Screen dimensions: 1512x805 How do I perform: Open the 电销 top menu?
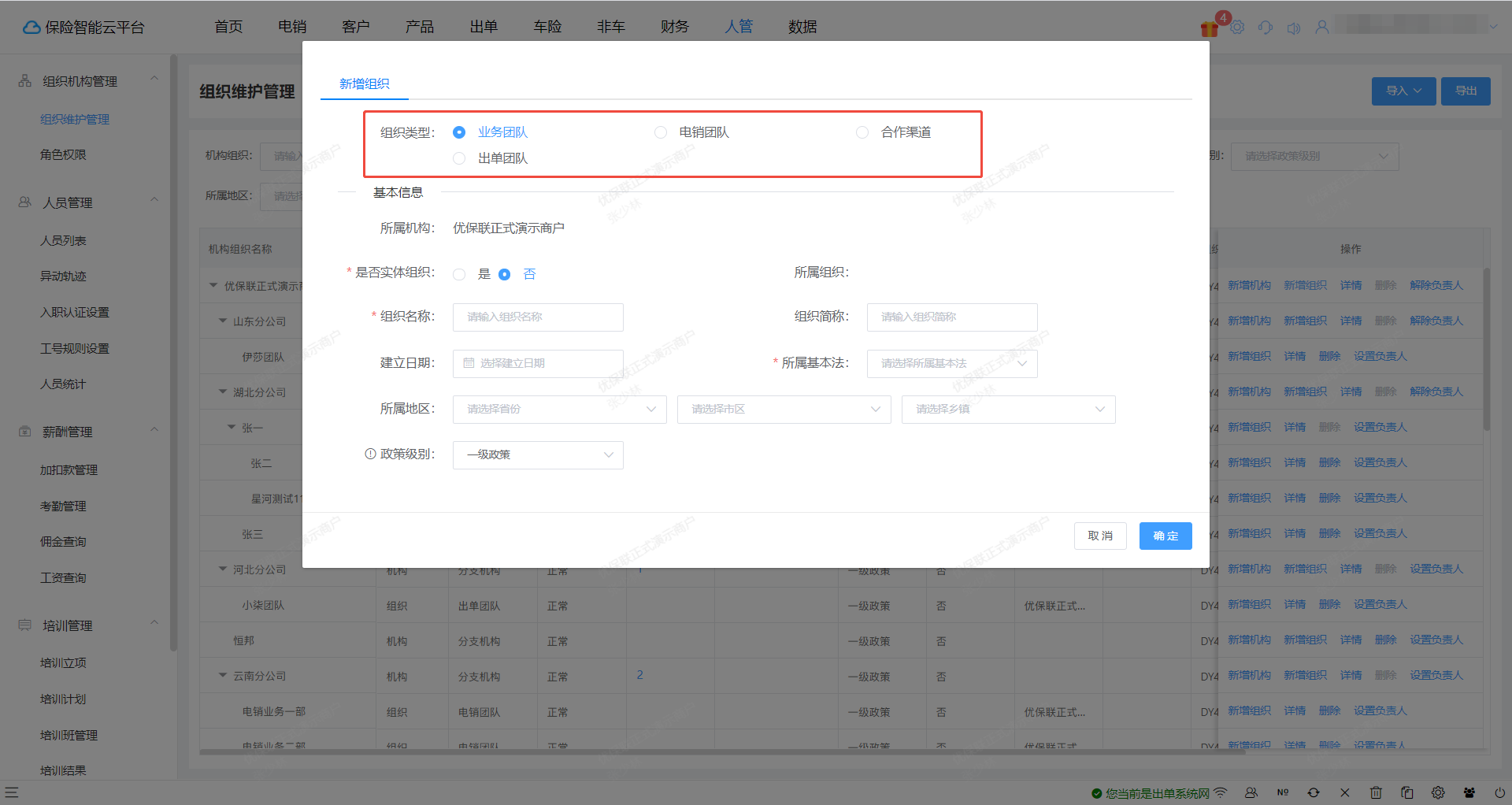tap(292, 27)
